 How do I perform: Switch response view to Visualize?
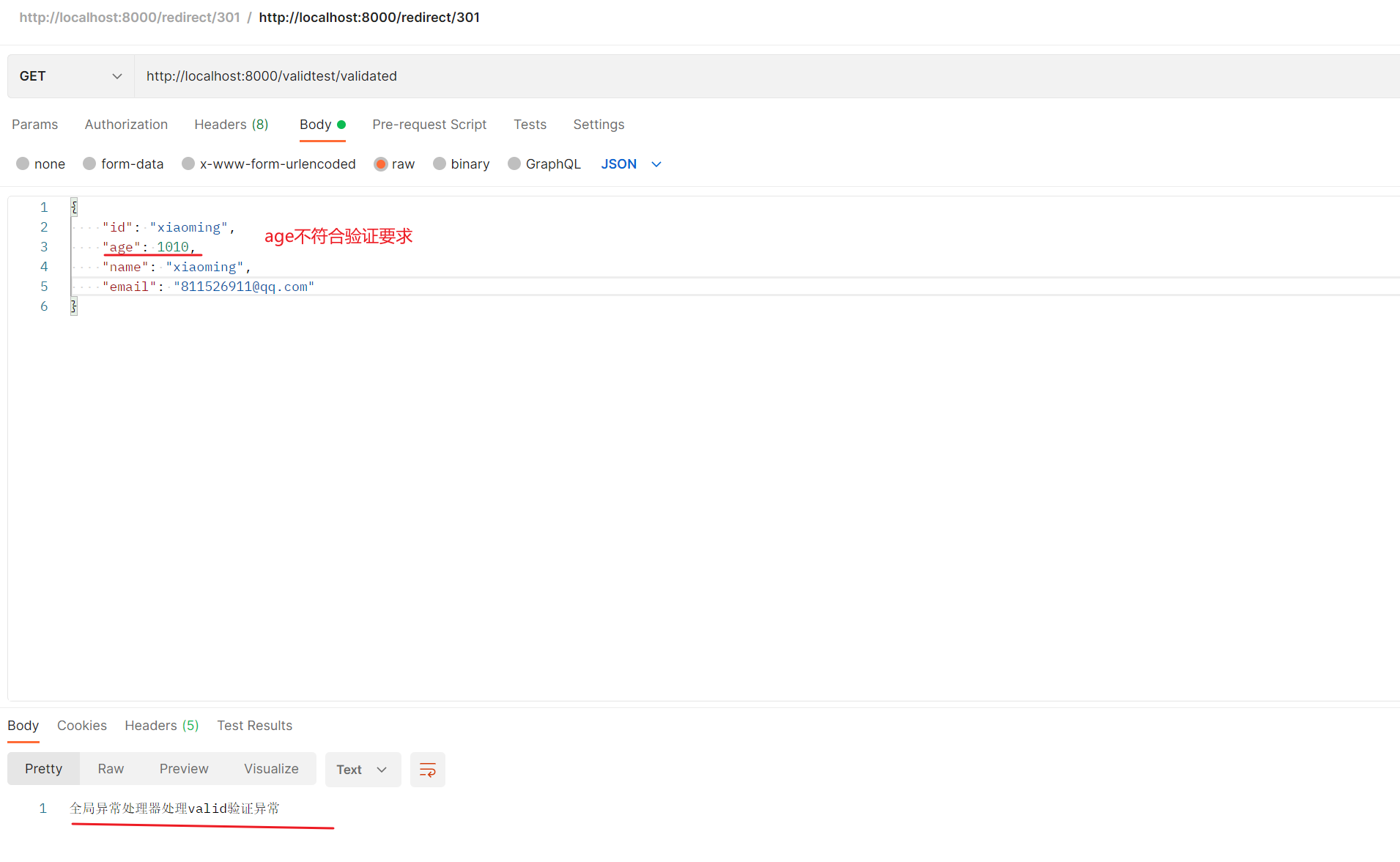click(271, 769)
